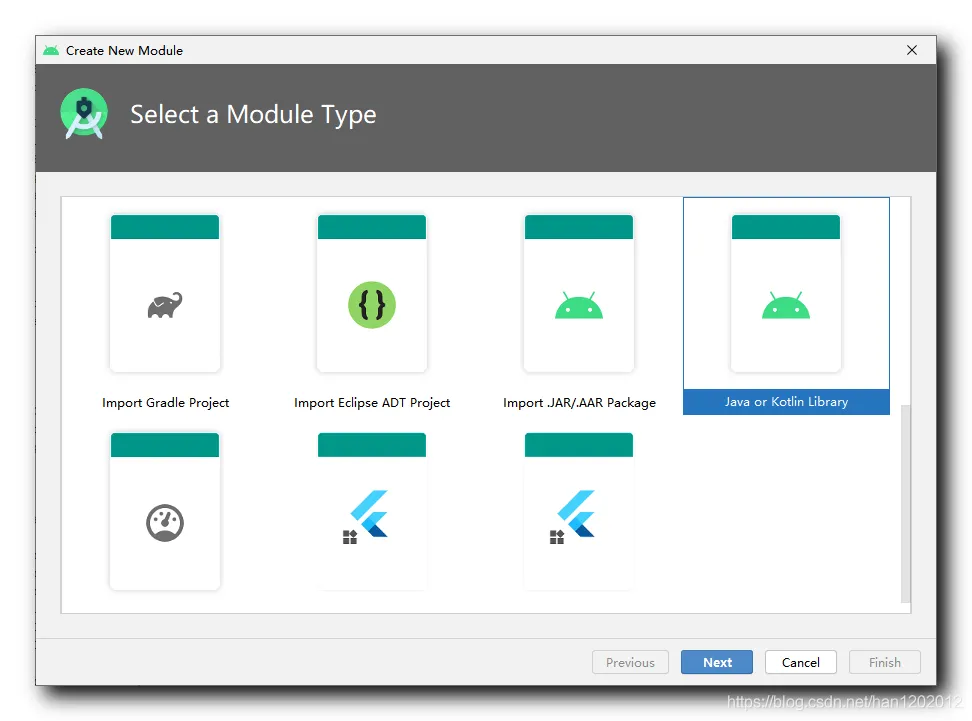Choose Import Eclipse ADT Project label
Screen dimensions: 972x721
pos(372,403)
